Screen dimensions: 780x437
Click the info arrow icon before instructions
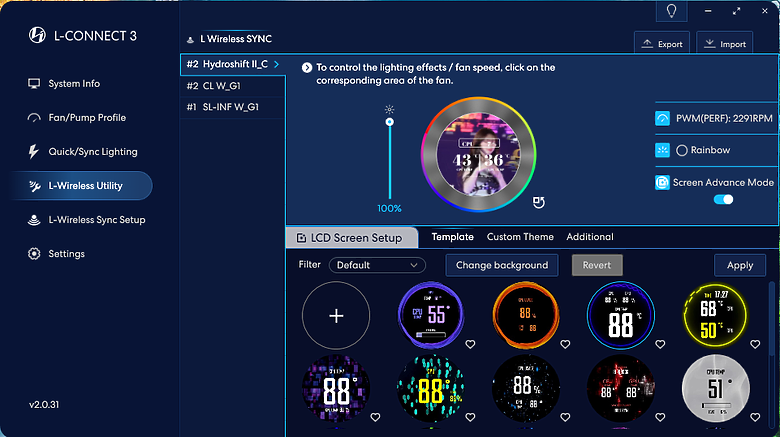[307, 68]
